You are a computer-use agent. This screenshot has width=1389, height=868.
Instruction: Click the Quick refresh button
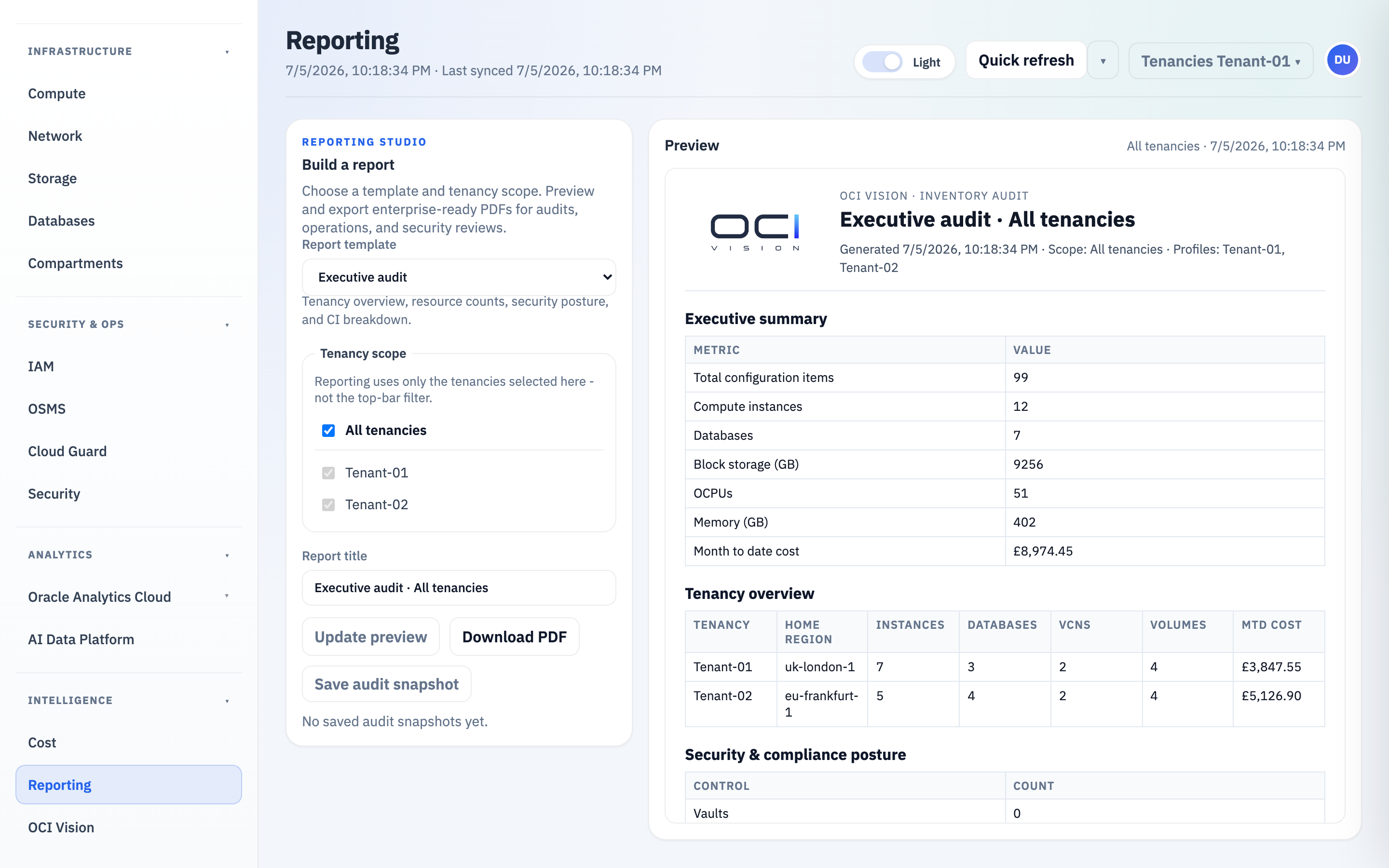pyautogui.click(x=1026, y=60)
